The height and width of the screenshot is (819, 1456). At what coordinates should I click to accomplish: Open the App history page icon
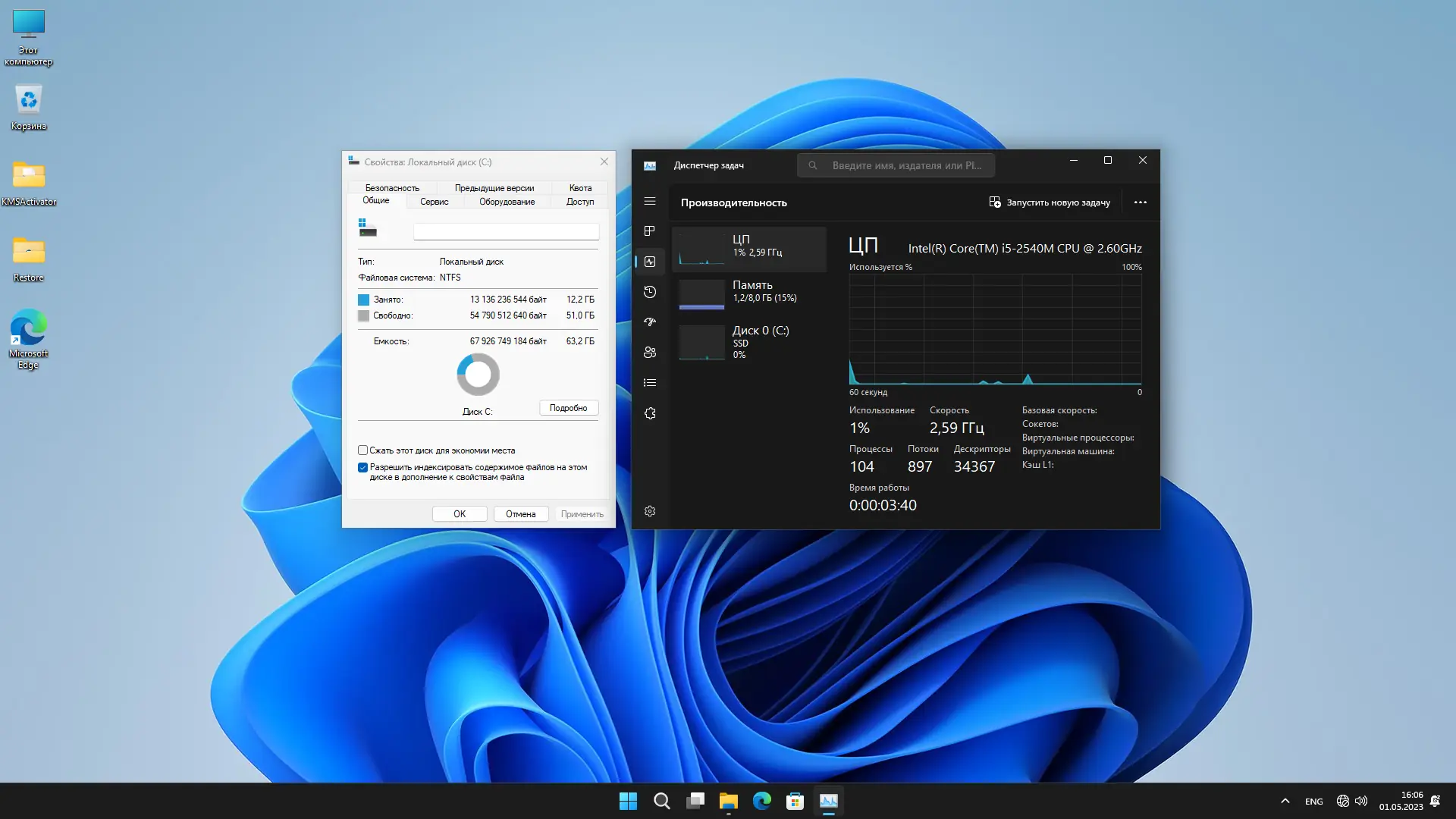tap(650, 292)
